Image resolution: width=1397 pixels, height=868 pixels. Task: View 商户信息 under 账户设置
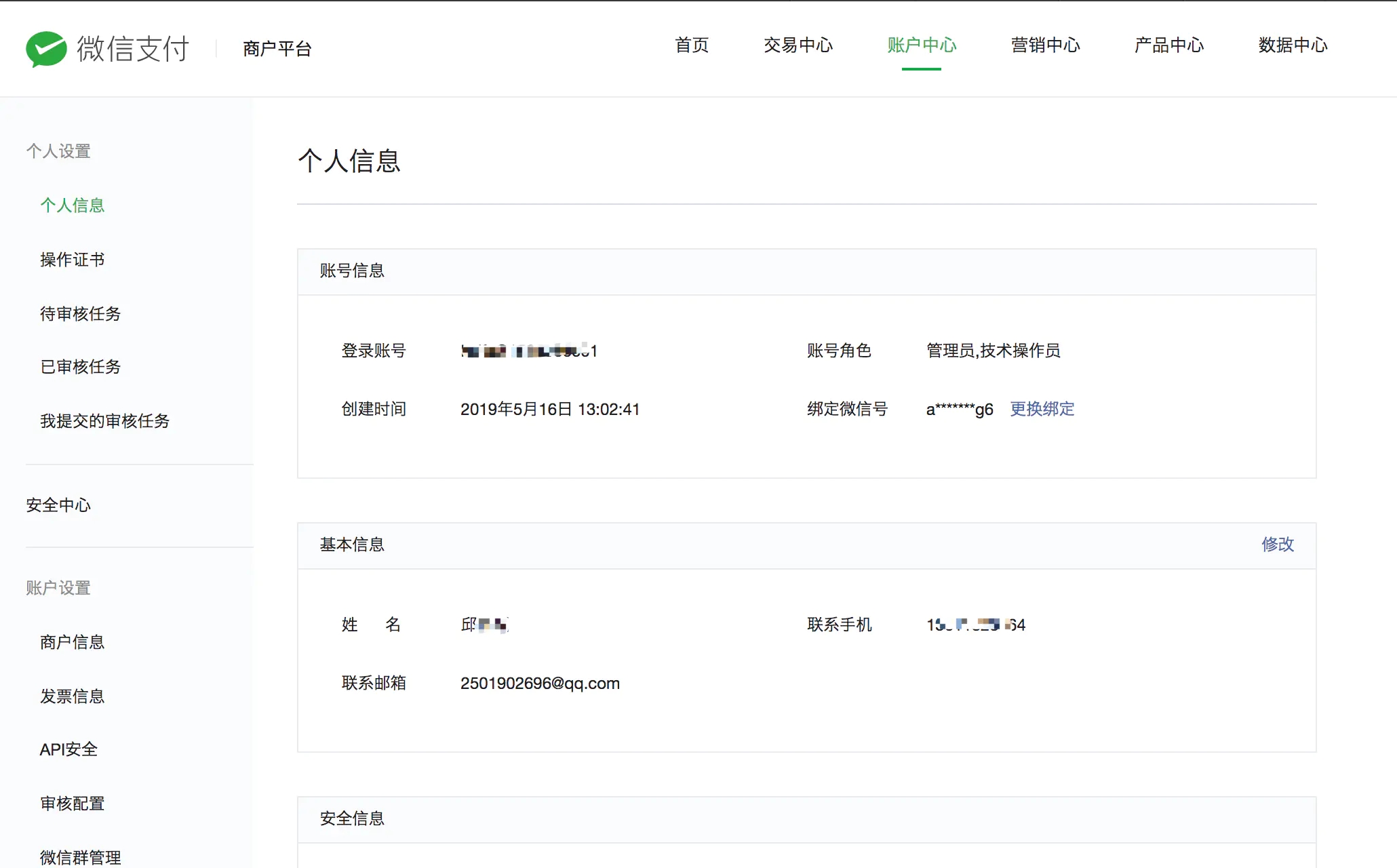(x=72, y=642)
